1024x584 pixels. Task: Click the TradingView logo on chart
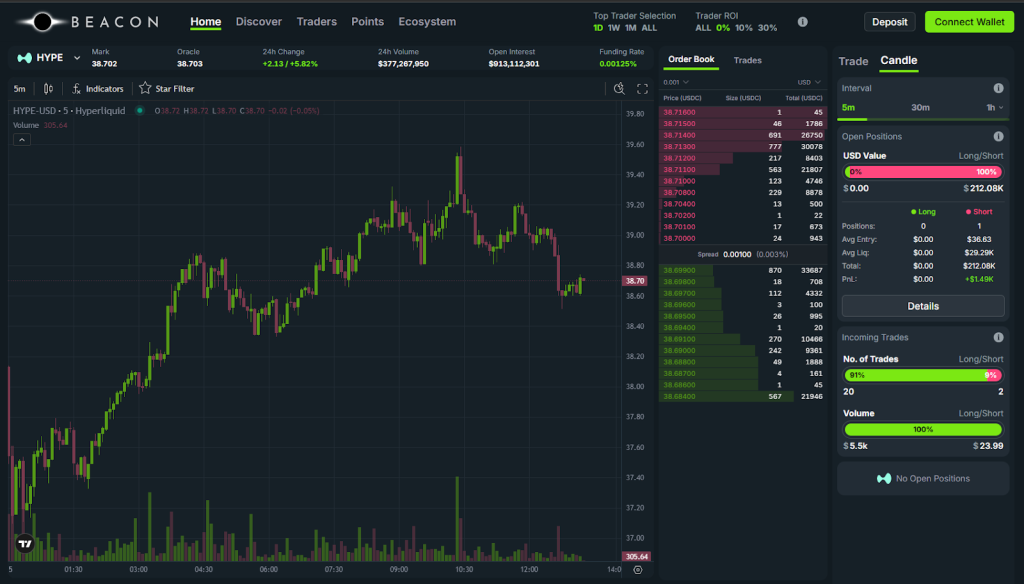pyautogui.click(x=25, y=544)
